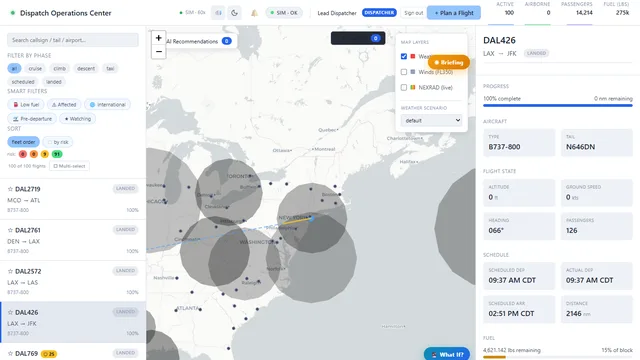
Task: Select DAL2572 LAX to LAS flight card
Action: click(73, 282)
